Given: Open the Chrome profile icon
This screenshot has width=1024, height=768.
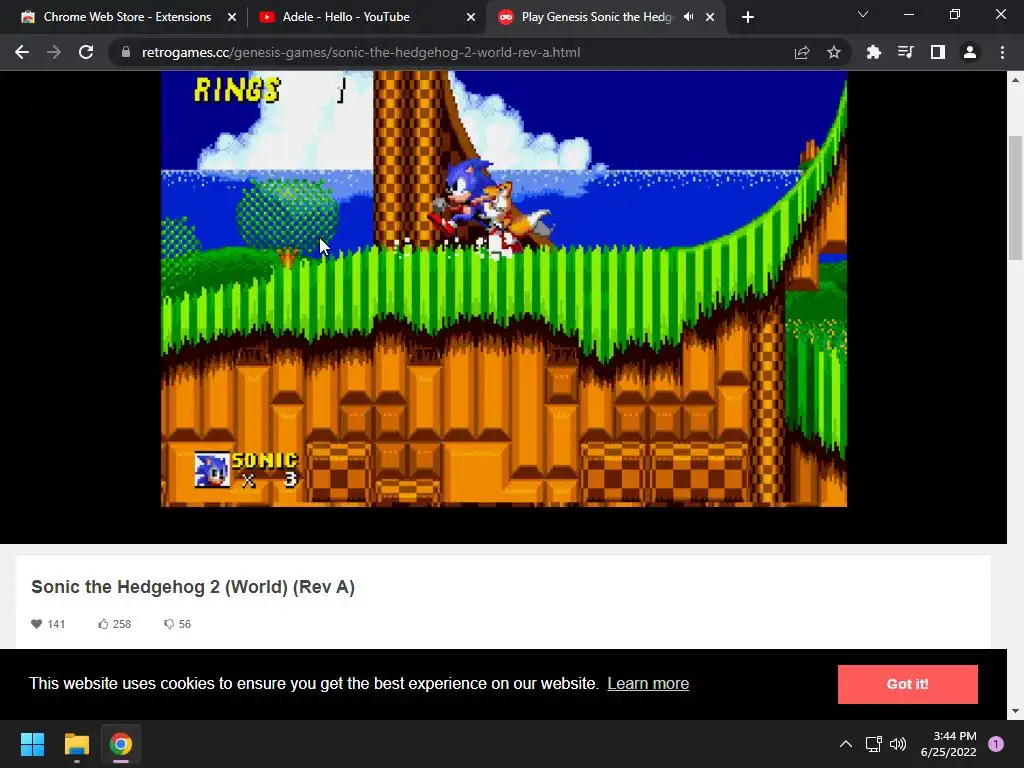Looking at the screenshot, I should (x=969, y=52).
